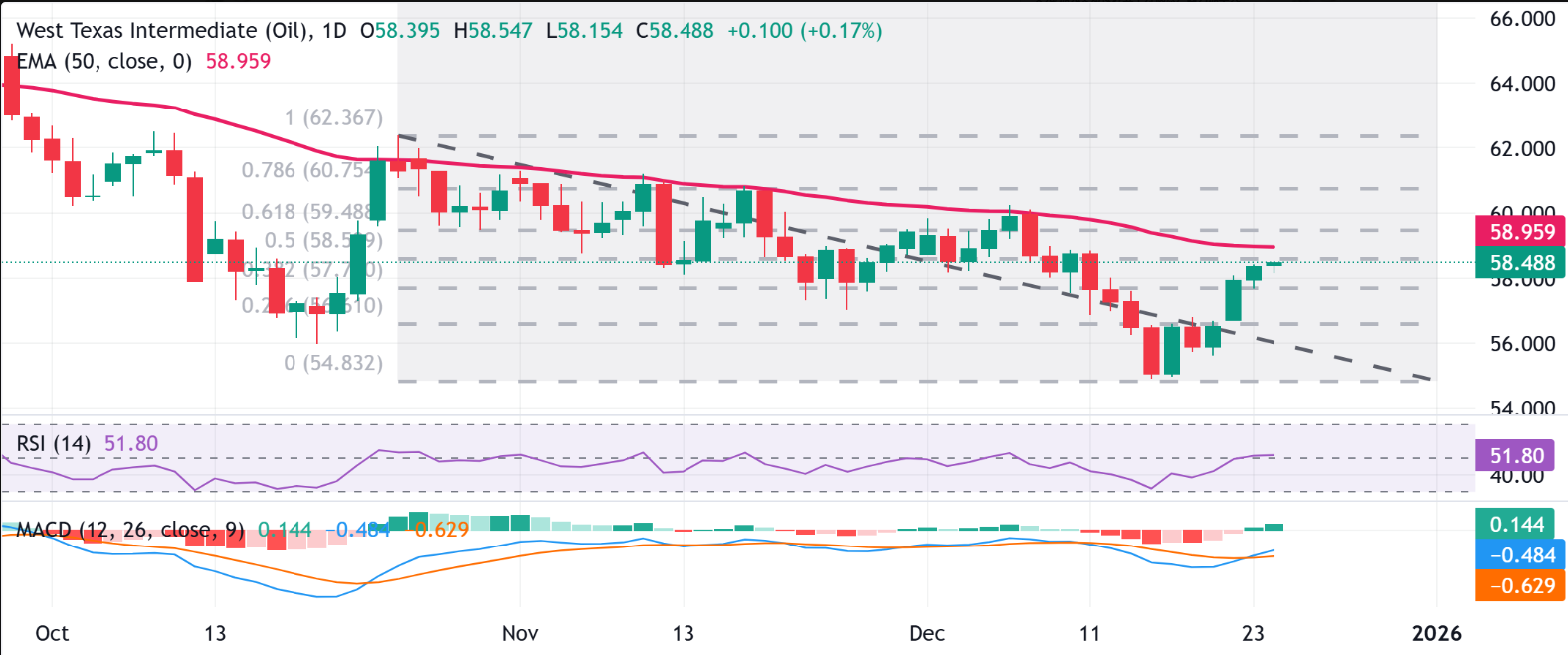Click the green 0.144 MACD histogram axis tag
The image size is (1568, 655).
coord(1516,524)
